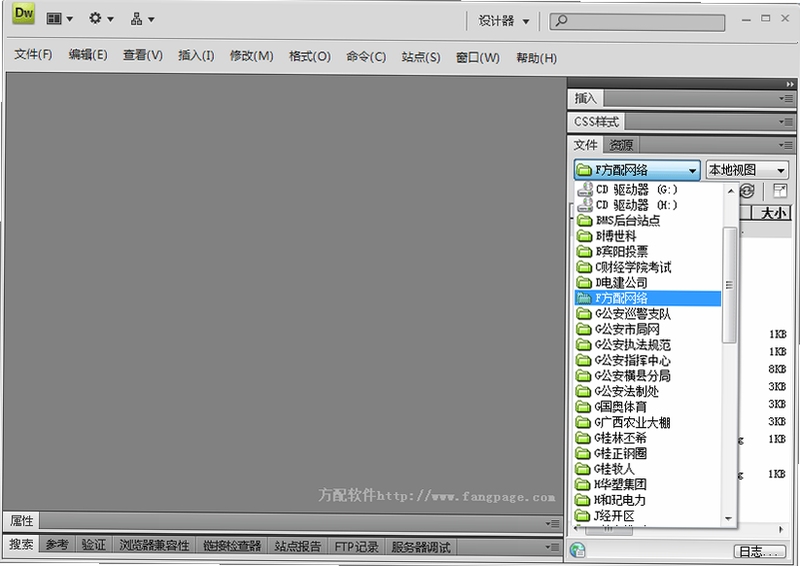Select site G桂正钢圈
This screenshot has width=800, height=566.
[648, 454]
